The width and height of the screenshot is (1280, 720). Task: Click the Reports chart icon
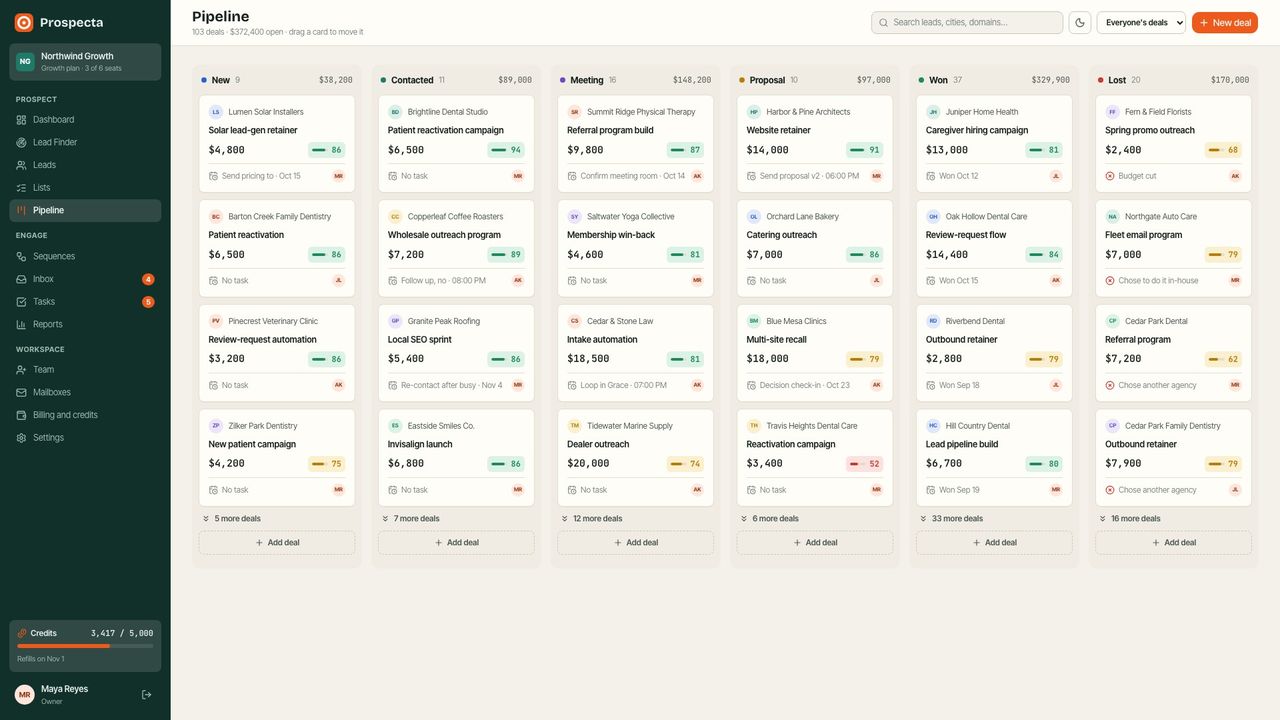22,324
